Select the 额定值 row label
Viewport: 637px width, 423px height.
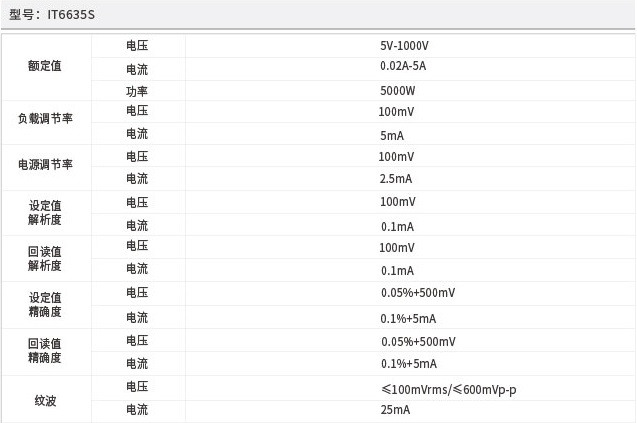tap(45, 66)
